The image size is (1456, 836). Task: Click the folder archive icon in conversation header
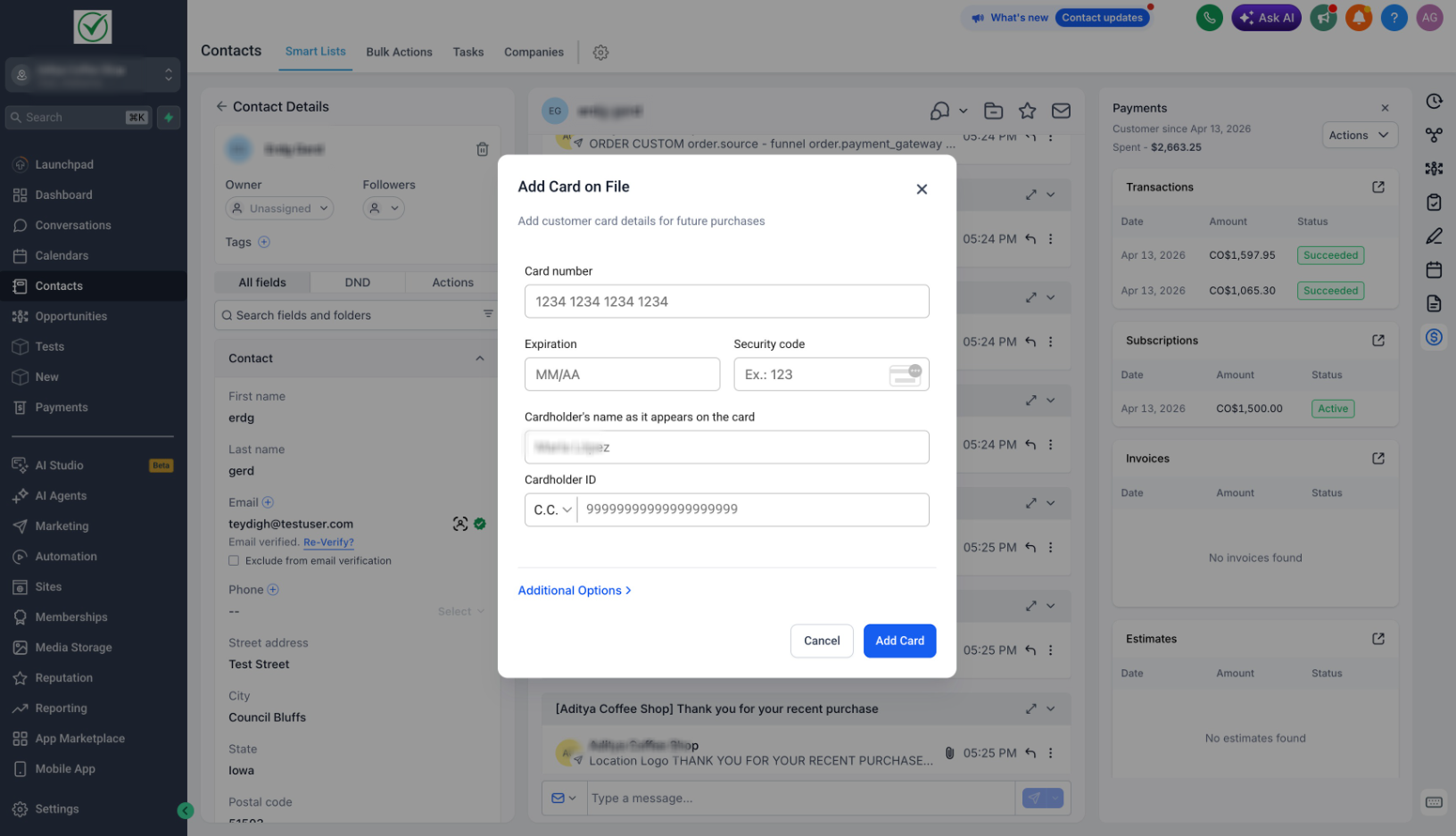tap(993, 111)
